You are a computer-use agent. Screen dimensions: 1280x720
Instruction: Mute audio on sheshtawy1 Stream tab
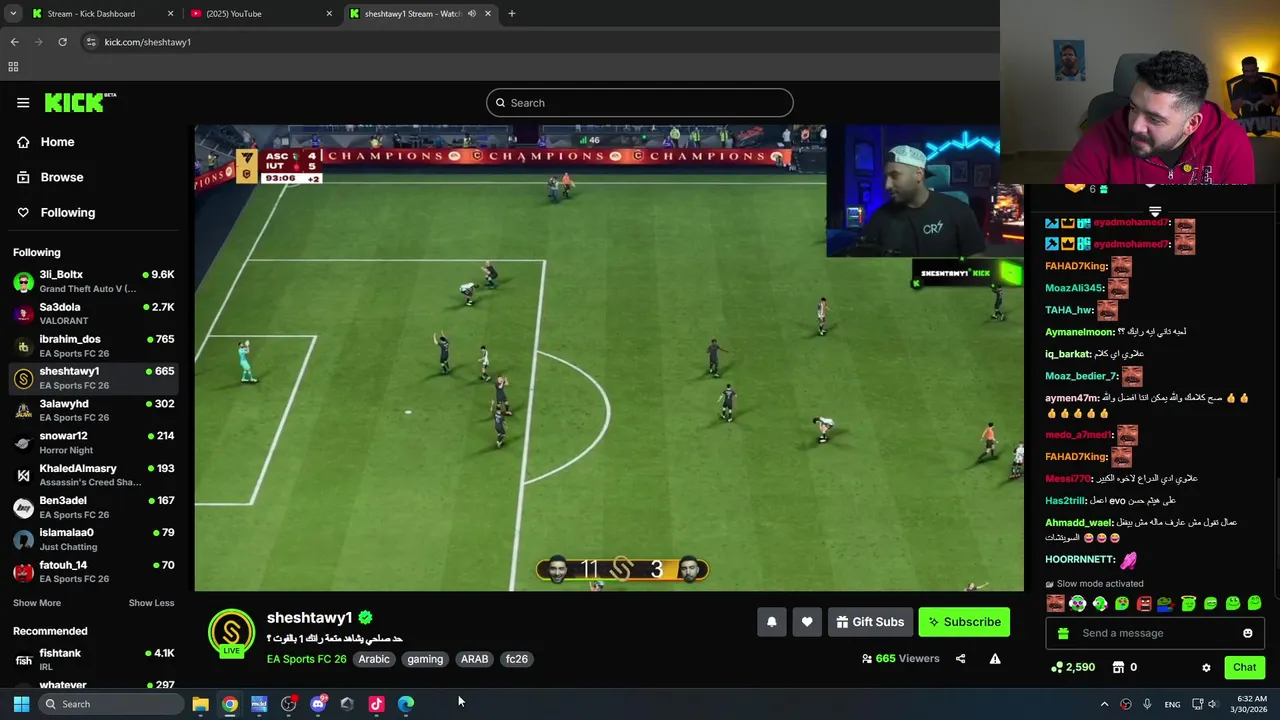click(472, 14)
